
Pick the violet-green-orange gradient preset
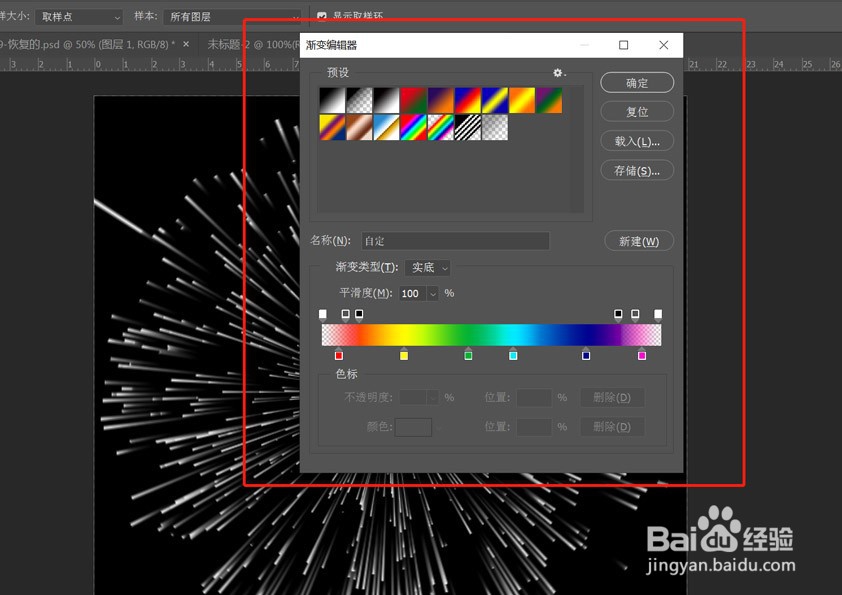[x=549, y=100]
